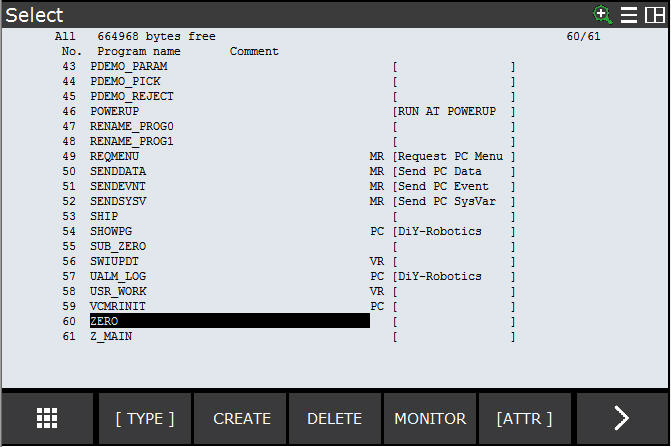Select the PDEMO_PICK program
This screenshot has height=447, width=671.
pos(125,81)
